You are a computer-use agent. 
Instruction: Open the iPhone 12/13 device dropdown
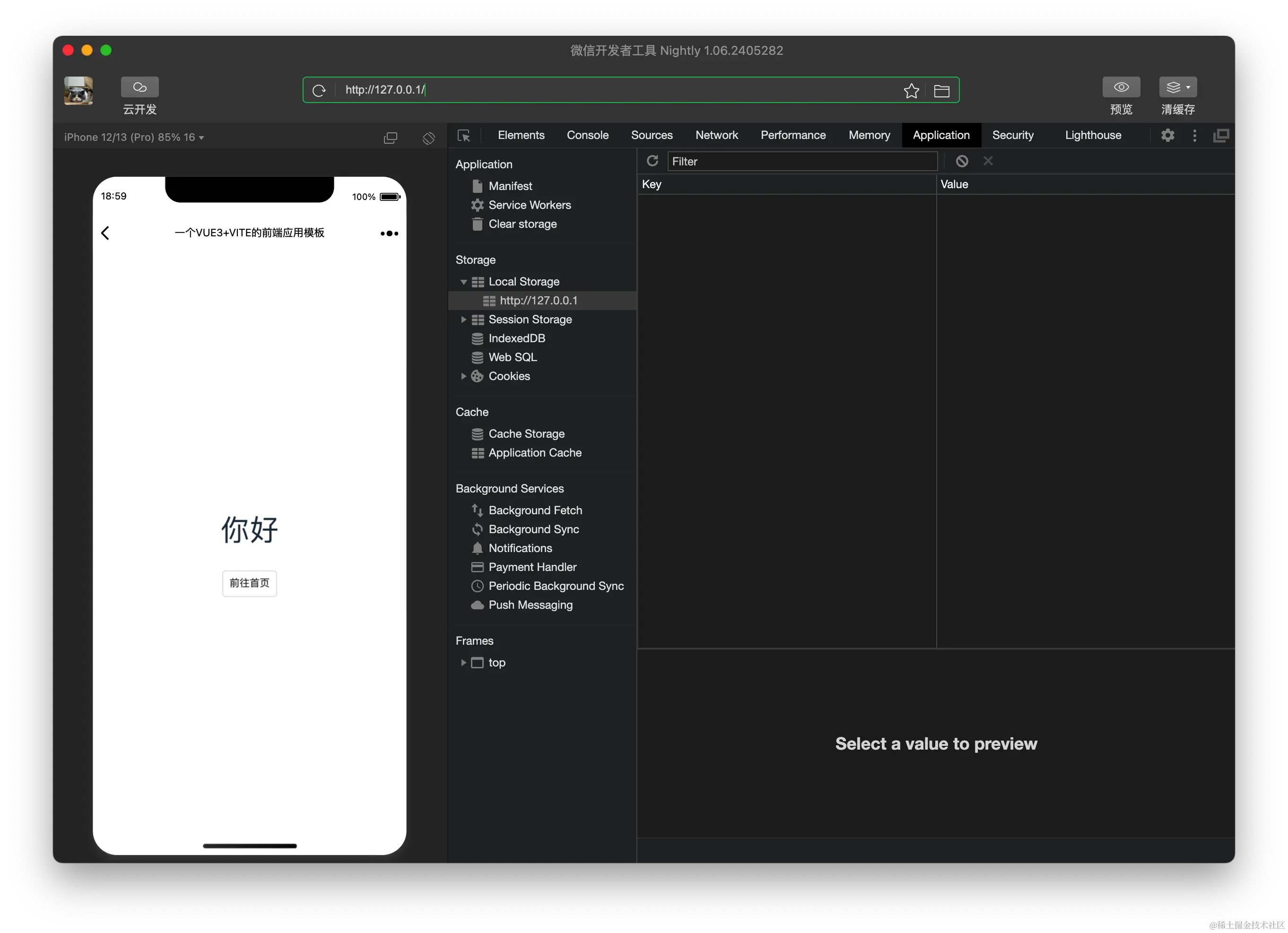[134, 138]
